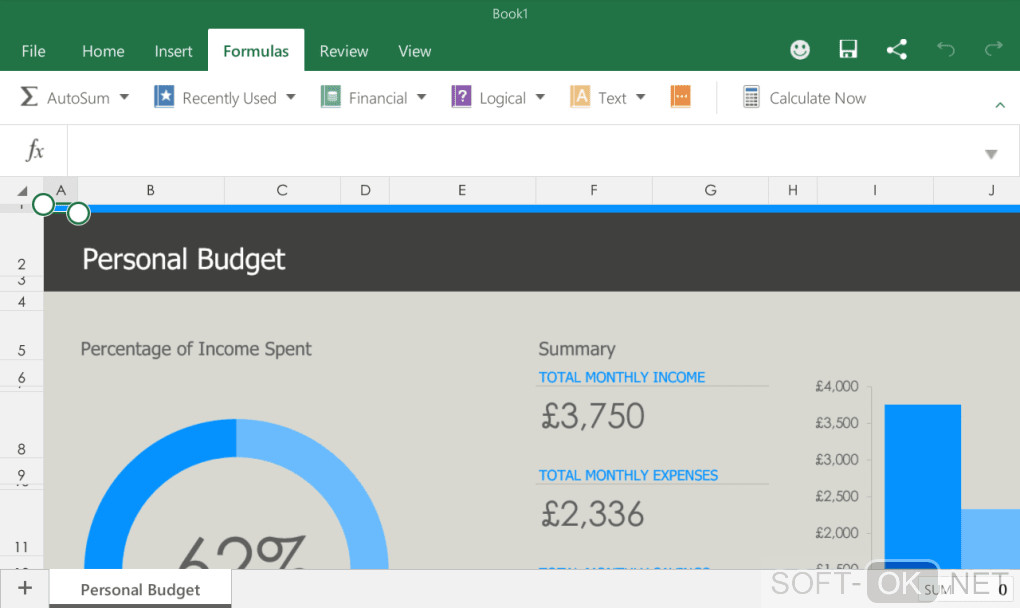Screen dimensions: 1020x608
Task: Select the Formulas tab
Action: [256, 51]
